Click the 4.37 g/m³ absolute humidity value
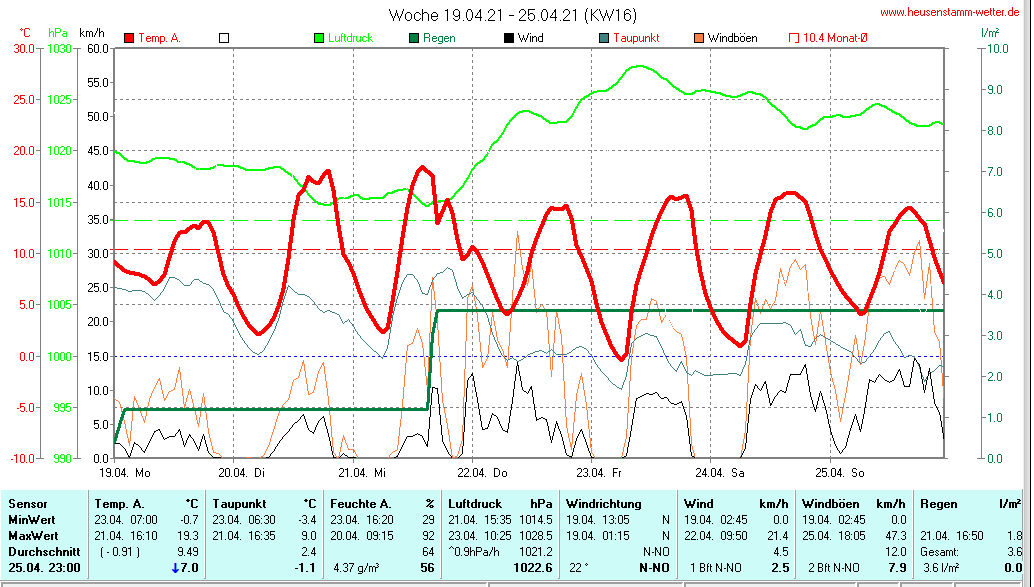The height and width of the screenshot is (587, 1034). tap(356, 568)
